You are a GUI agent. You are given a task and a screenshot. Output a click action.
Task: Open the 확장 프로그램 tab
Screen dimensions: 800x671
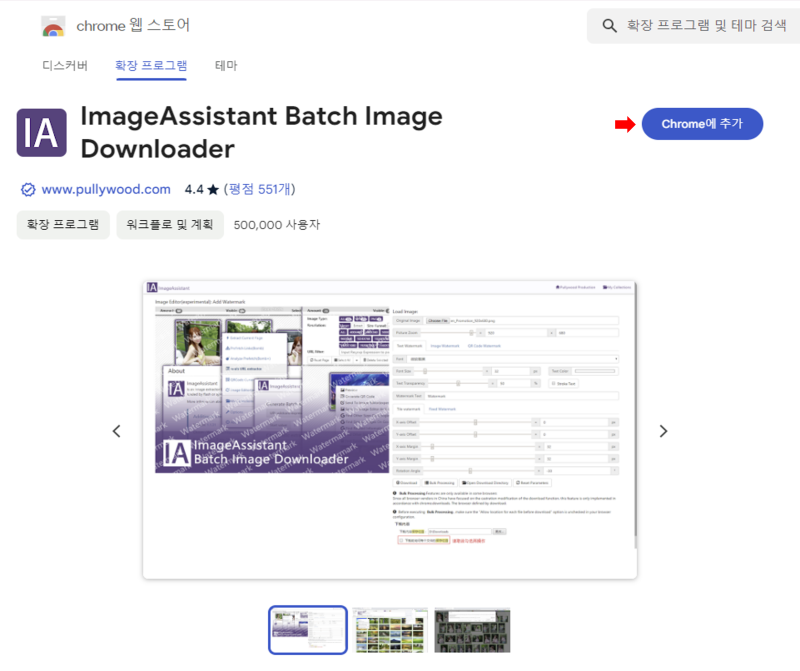coord(150,65)
